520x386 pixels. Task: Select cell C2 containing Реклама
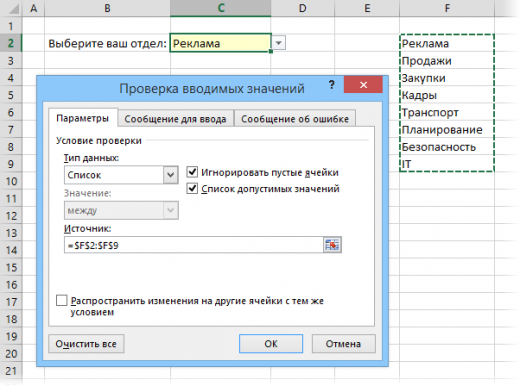tap(221, 43)
